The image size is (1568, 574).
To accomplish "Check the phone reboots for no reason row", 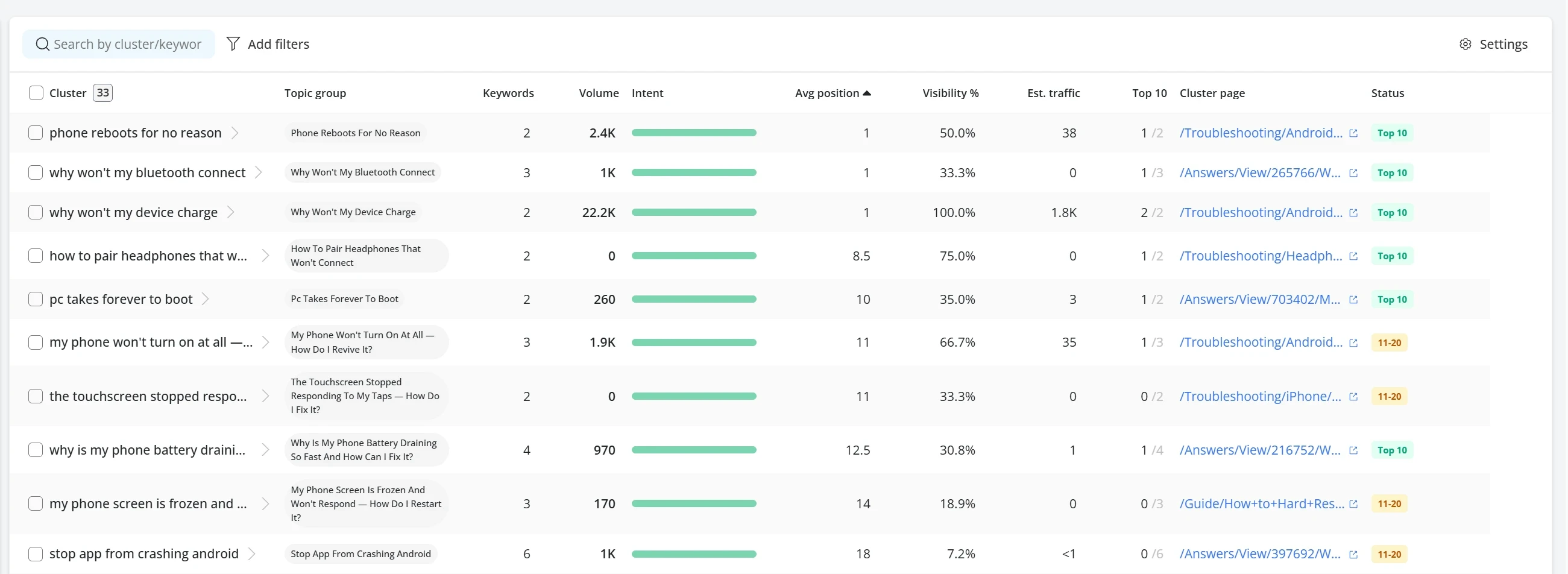I will (x=36, y=133).
